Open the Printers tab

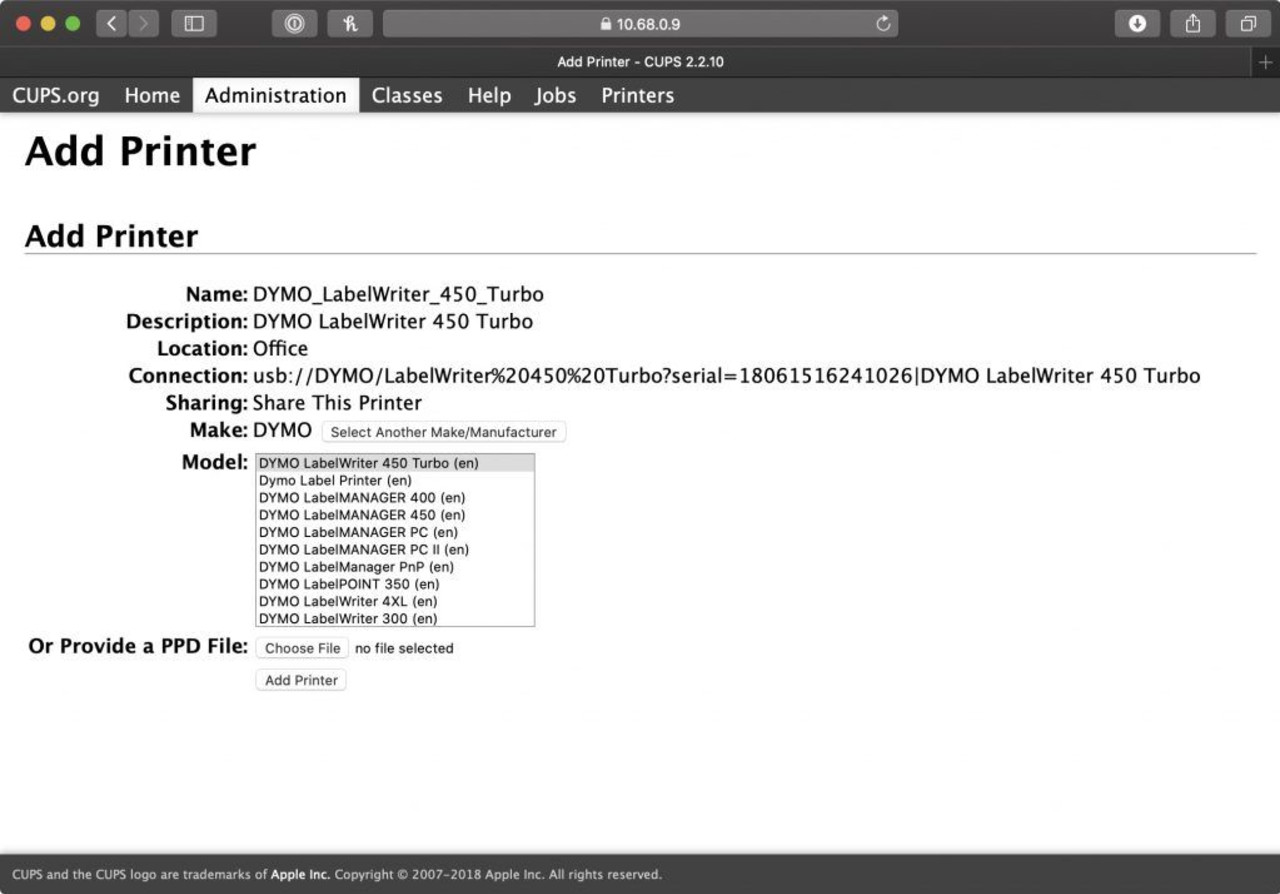pos(638,95)
